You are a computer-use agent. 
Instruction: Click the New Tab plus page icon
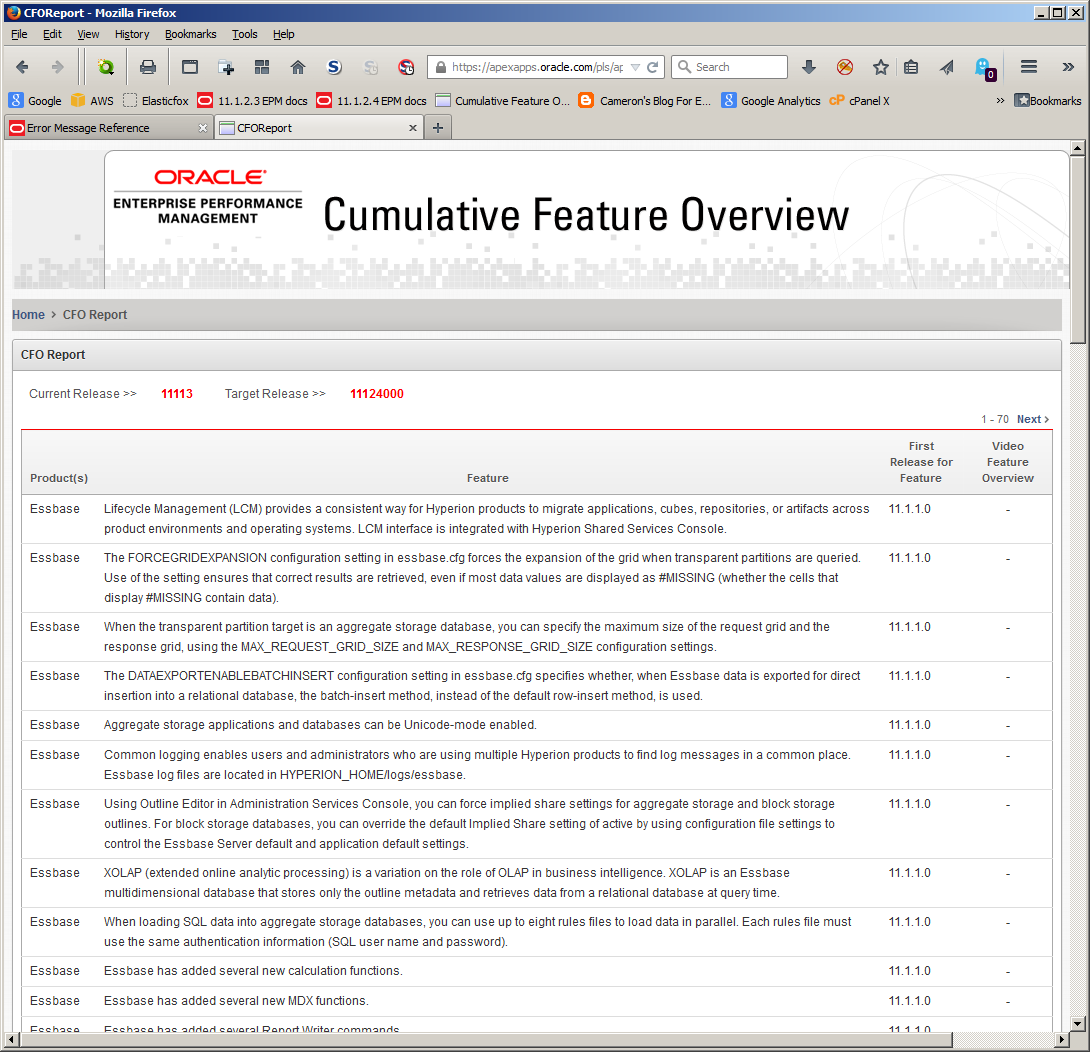[226, 67]
